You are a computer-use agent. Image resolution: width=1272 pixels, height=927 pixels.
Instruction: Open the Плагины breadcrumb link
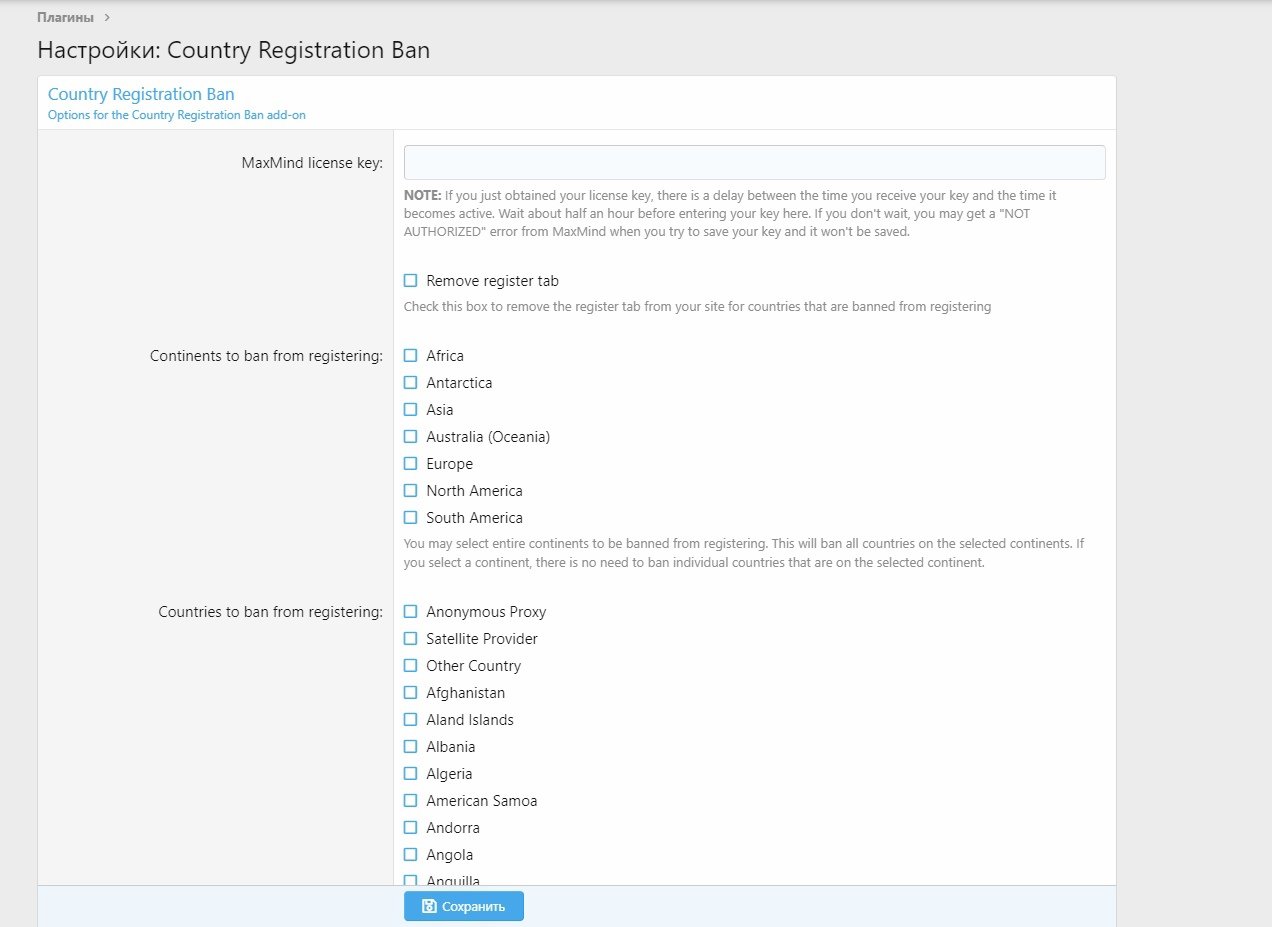pyautogui.click(x=66, y=17)
